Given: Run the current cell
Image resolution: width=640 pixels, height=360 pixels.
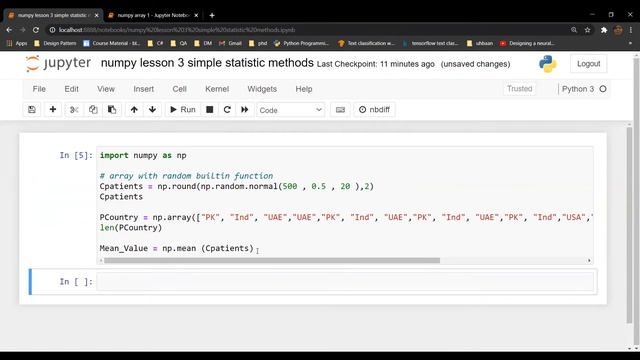Looking at the screenshot, I should [x=182, y=110].
